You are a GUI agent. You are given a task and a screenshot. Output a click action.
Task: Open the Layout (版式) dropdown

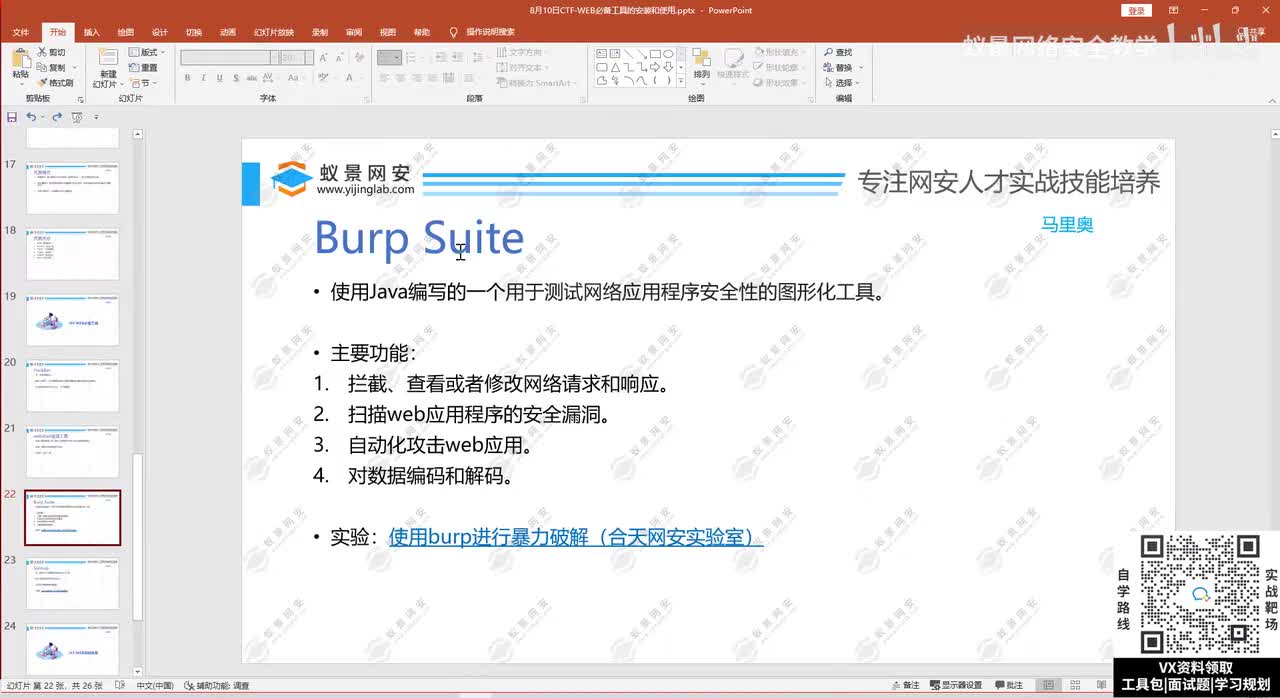(x=146, y=52)
